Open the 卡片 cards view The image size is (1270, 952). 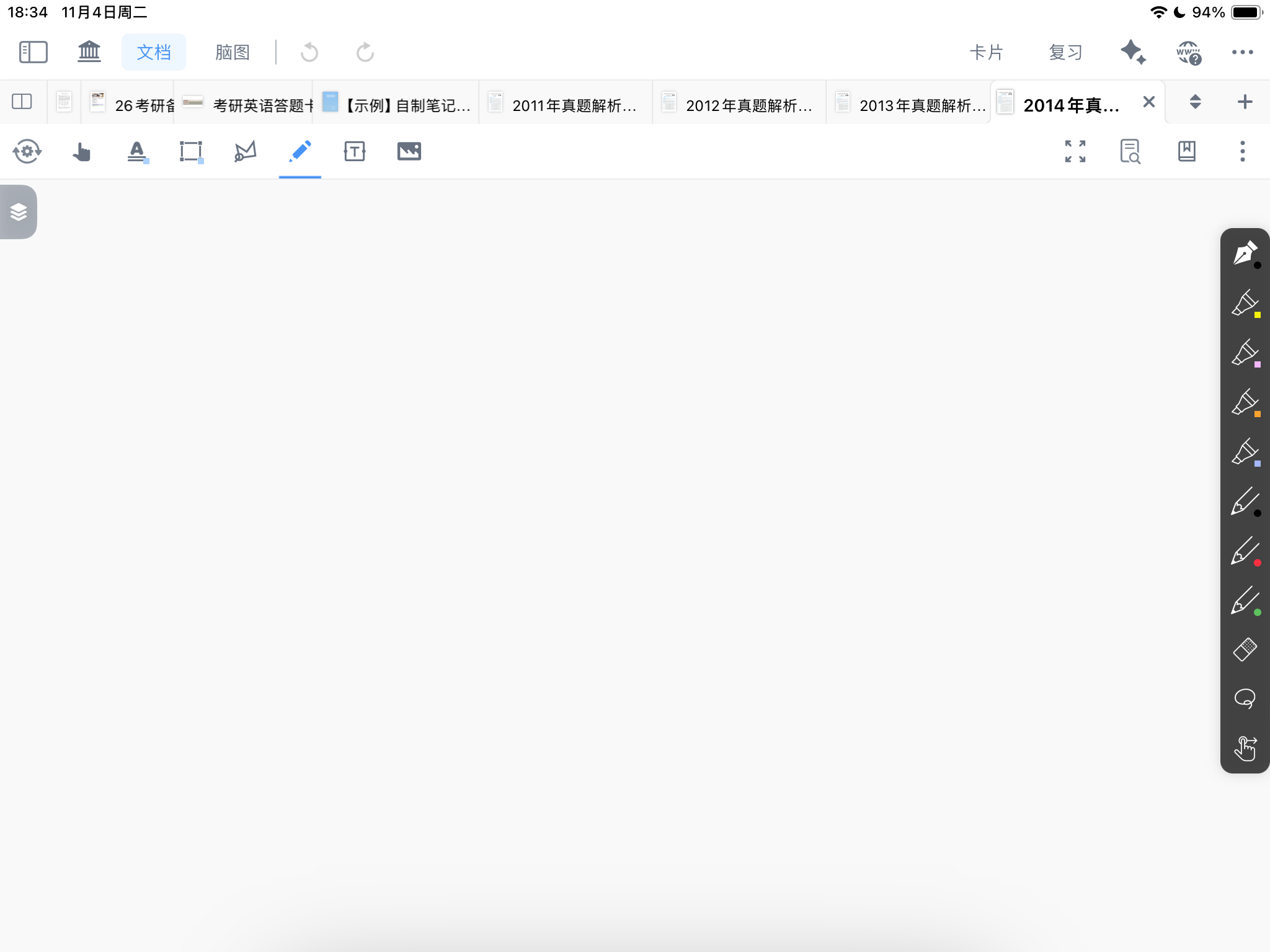(986, 52)
